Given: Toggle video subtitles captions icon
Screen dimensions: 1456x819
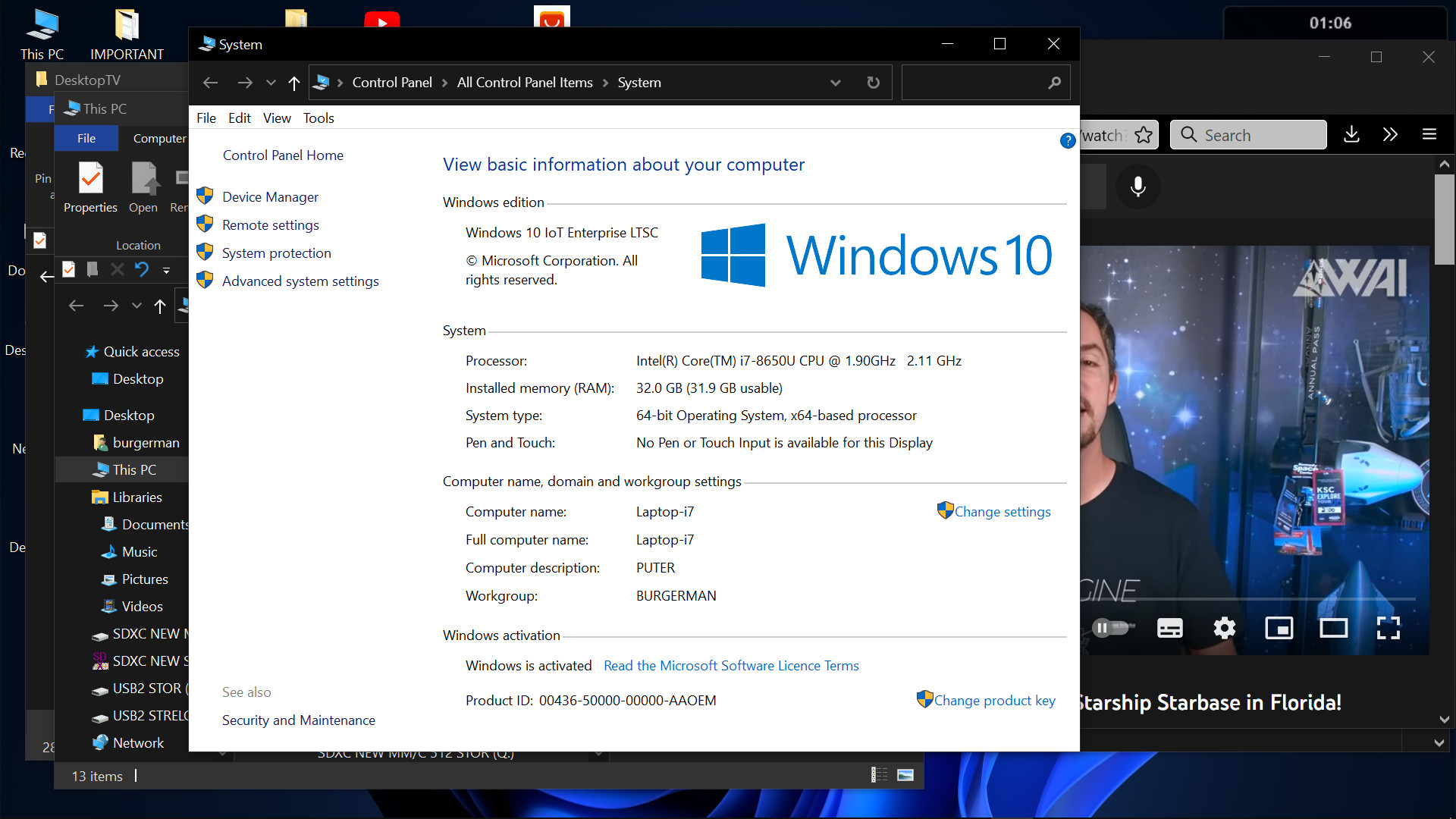Looking at the screenshot, I should click(1169, 628).
